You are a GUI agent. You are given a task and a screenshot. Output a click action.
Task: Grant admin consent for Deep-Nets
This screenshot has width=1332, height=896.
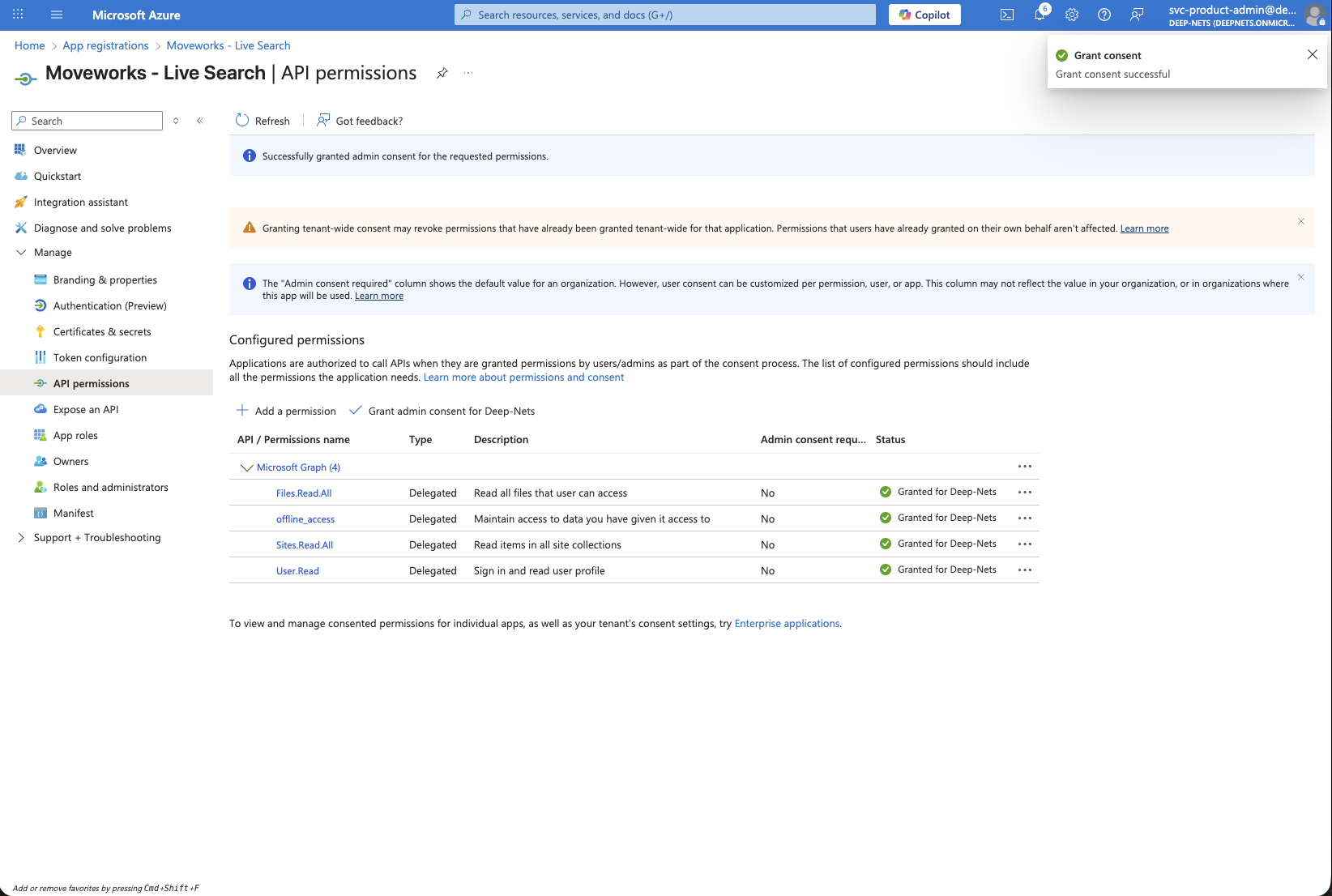442,411
